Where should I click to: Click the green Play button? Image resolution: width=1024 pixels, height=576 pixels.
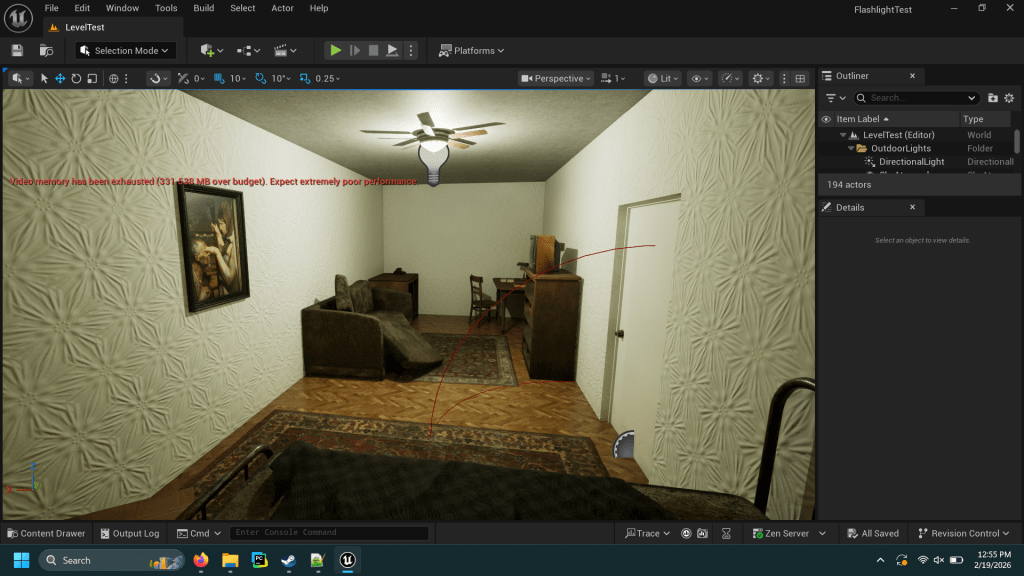coord(336,50)
